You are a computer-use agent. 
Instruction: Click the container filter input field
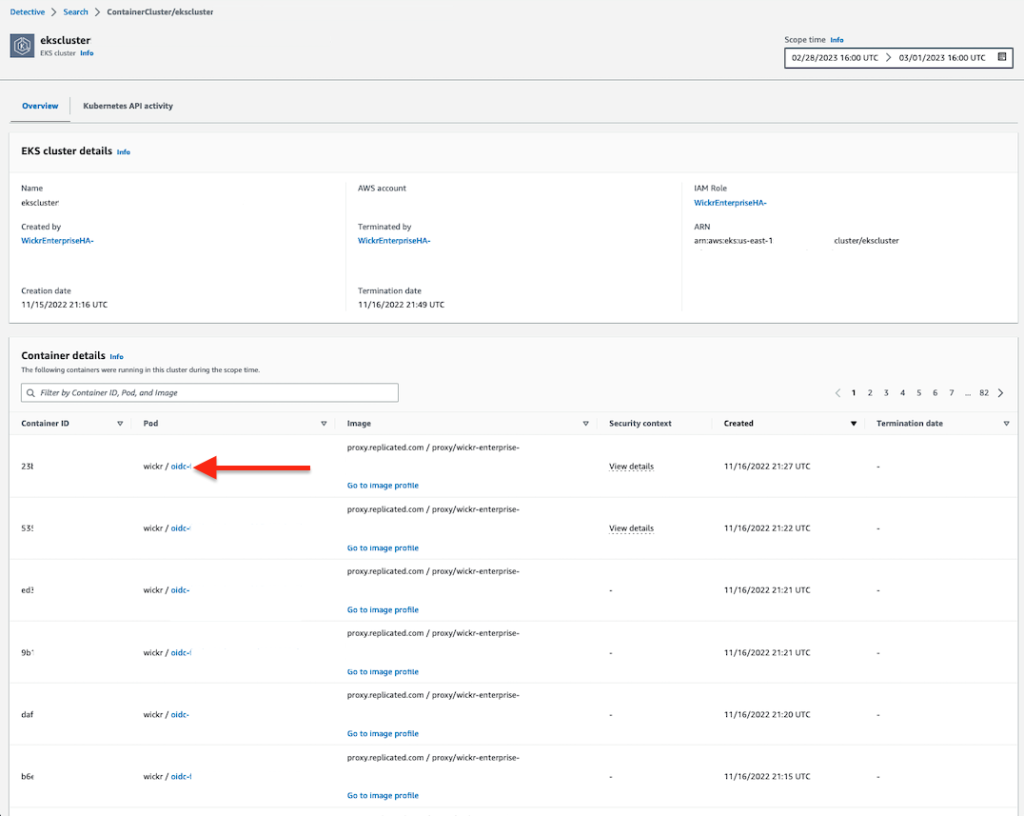click(210, 392)
